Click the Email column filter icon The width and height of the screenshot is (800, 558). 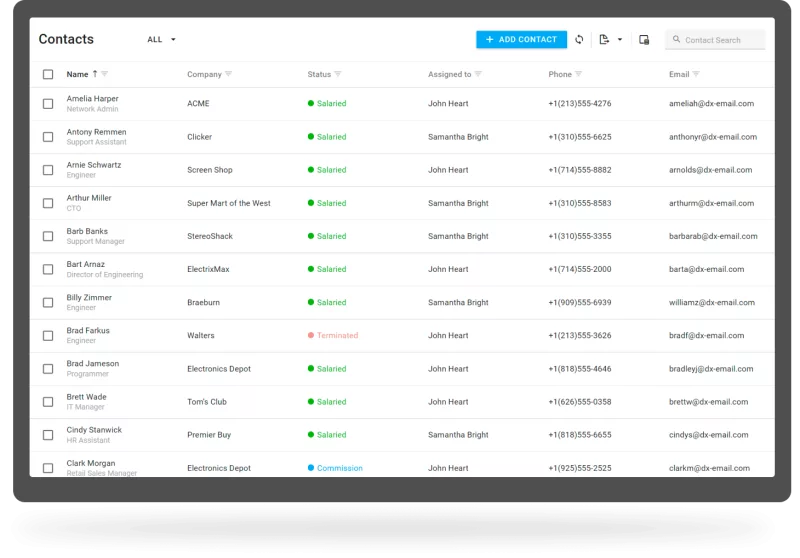pos(696,74)
